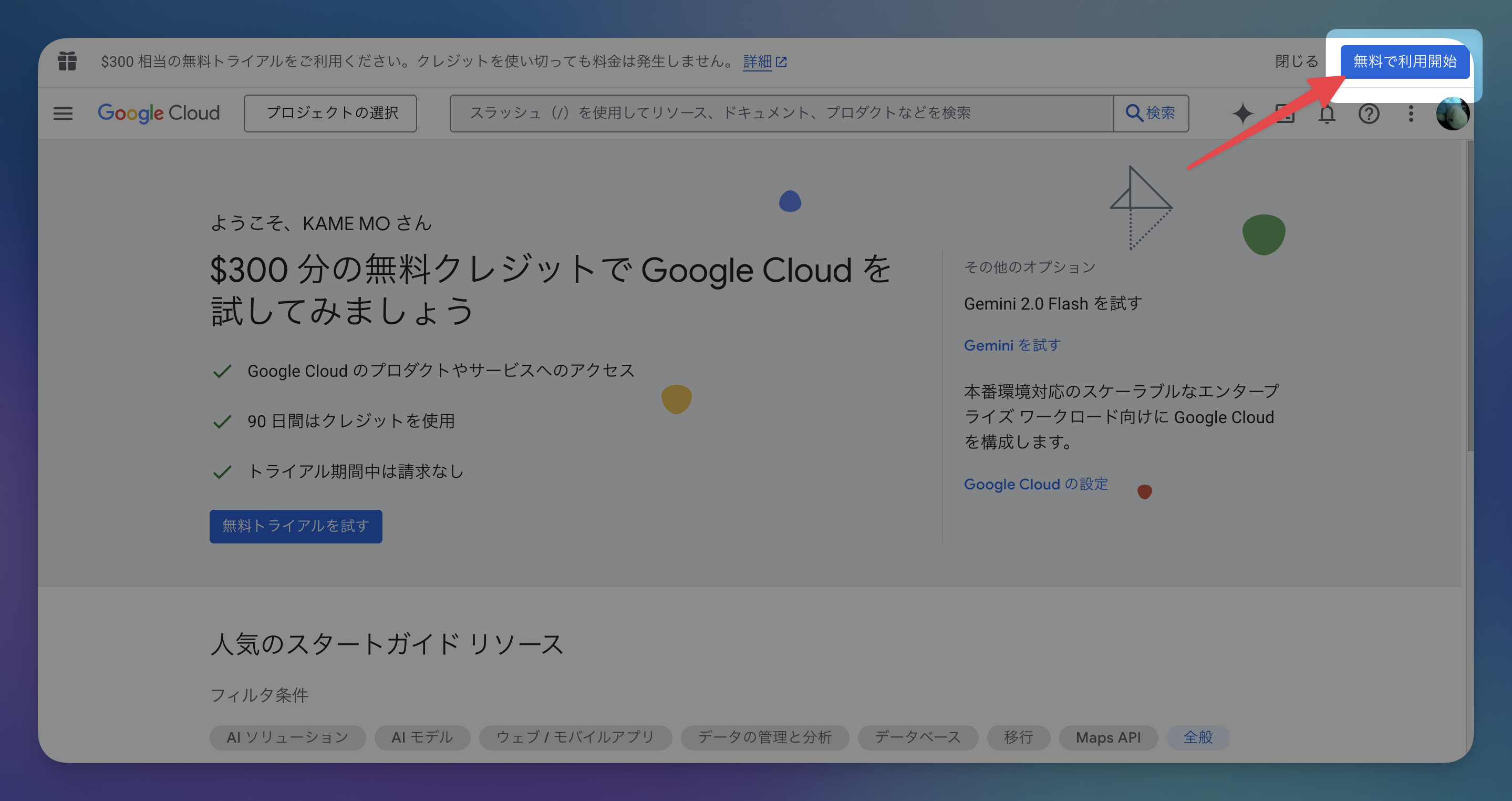Click the 検索 search button
This screenshot has width=1512, height=801.
[1151, 113]
